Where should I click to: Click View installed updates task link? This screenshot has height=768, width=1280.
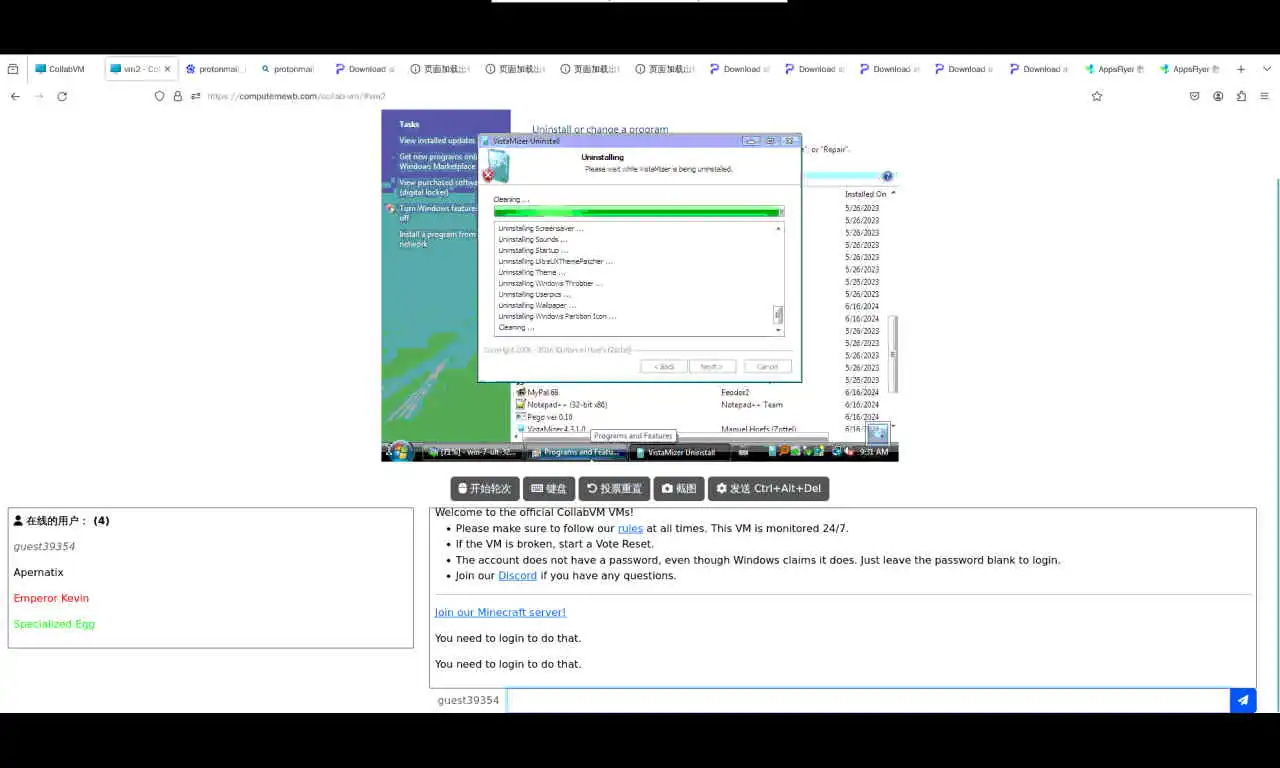tap(437, 141)
